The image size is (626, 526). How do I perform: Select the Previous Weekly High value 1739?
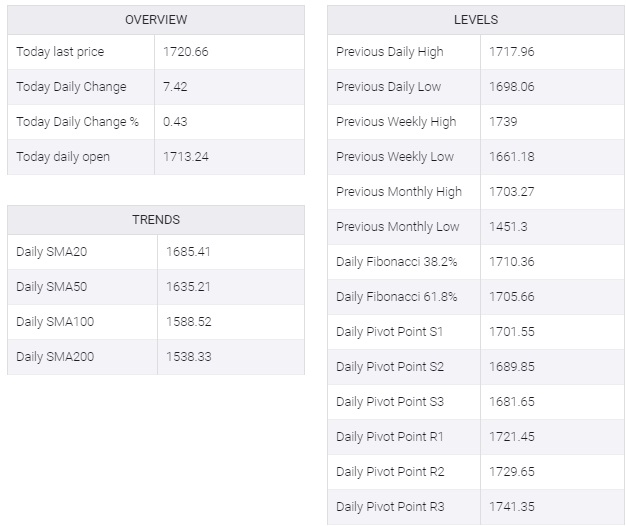505,122
